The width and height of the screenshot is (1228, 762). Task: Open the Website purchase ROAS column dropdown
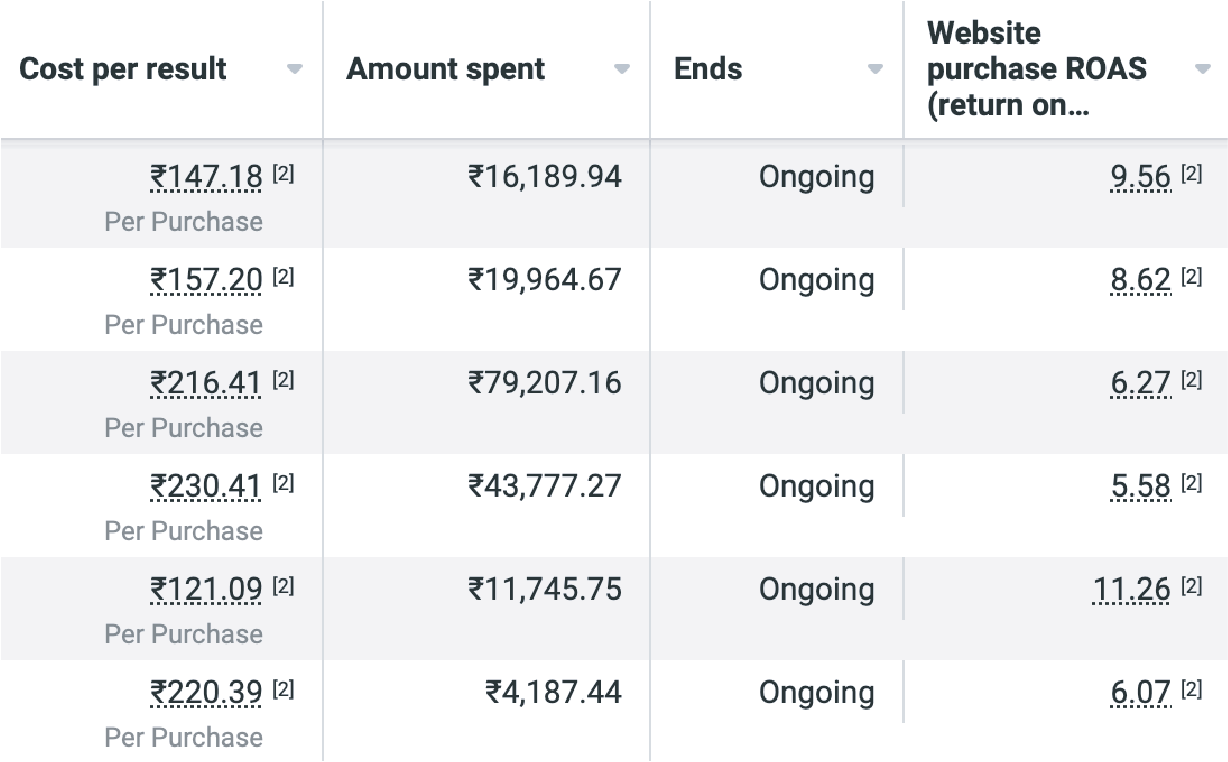pos(1203,70)
